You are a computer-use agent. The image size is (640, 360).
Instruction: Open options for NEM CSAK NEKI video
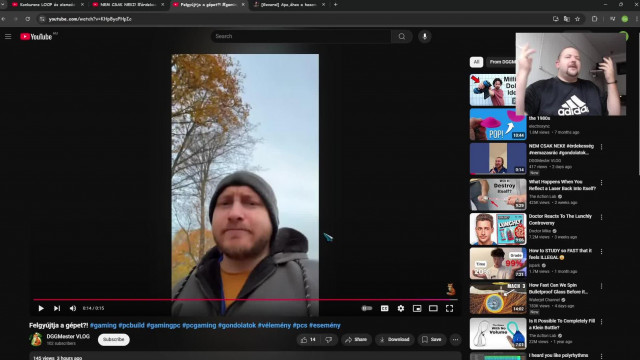[x=601, y=147]
